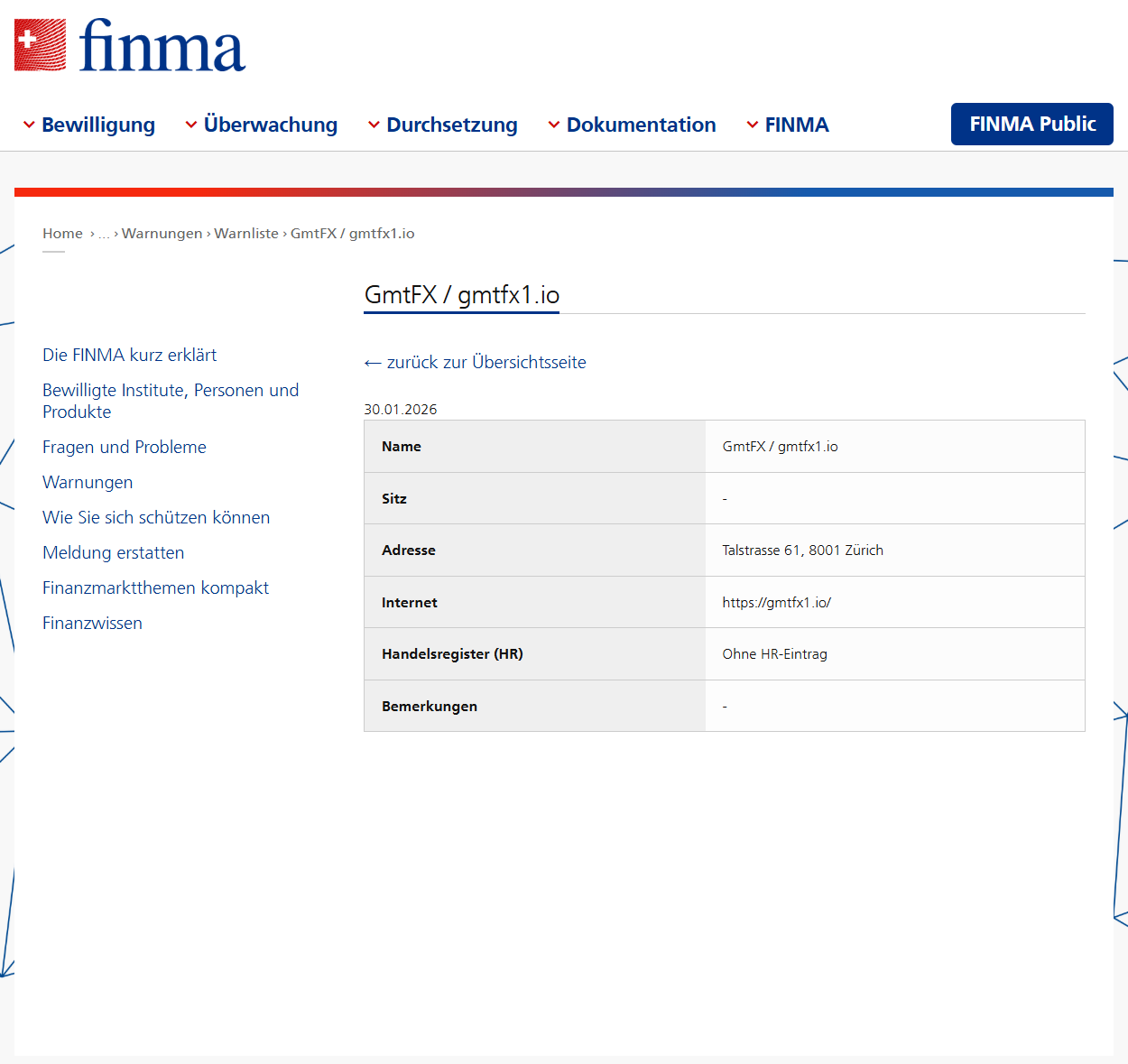Image resolution: width=1128 pixels, height=1064 pixels.
Task: Click the red chevron before the FINMA menu
Action: (753, 125)
